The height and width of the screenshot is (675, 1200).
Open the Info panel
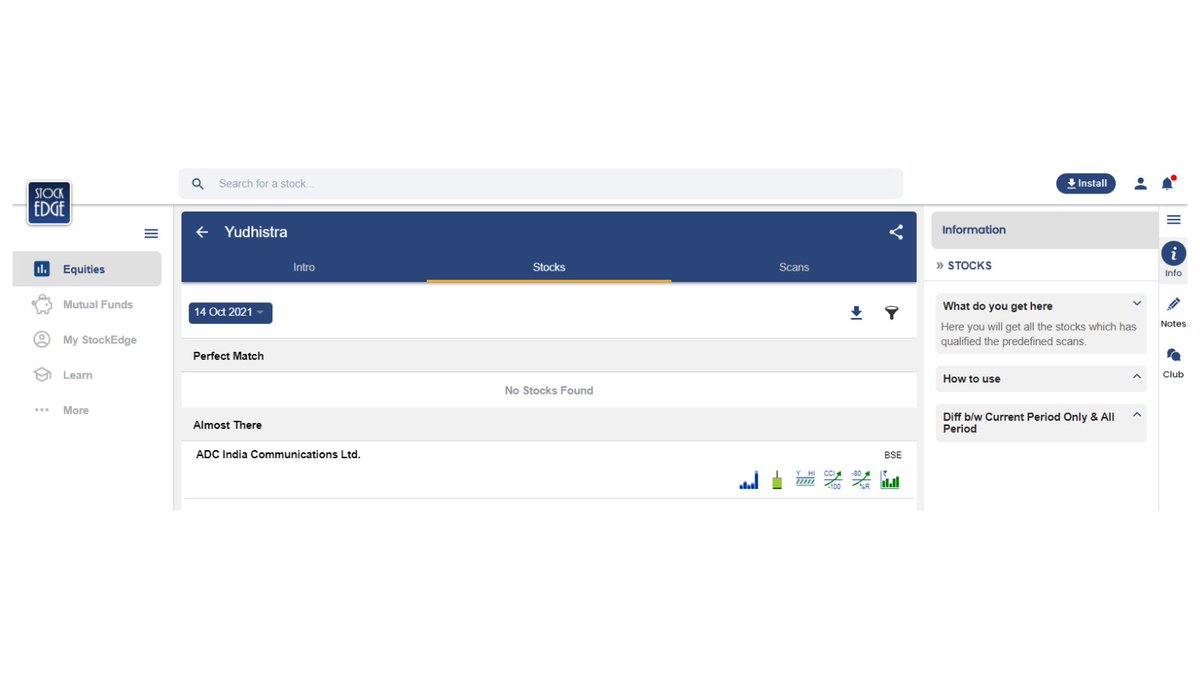pos(1174,259)
